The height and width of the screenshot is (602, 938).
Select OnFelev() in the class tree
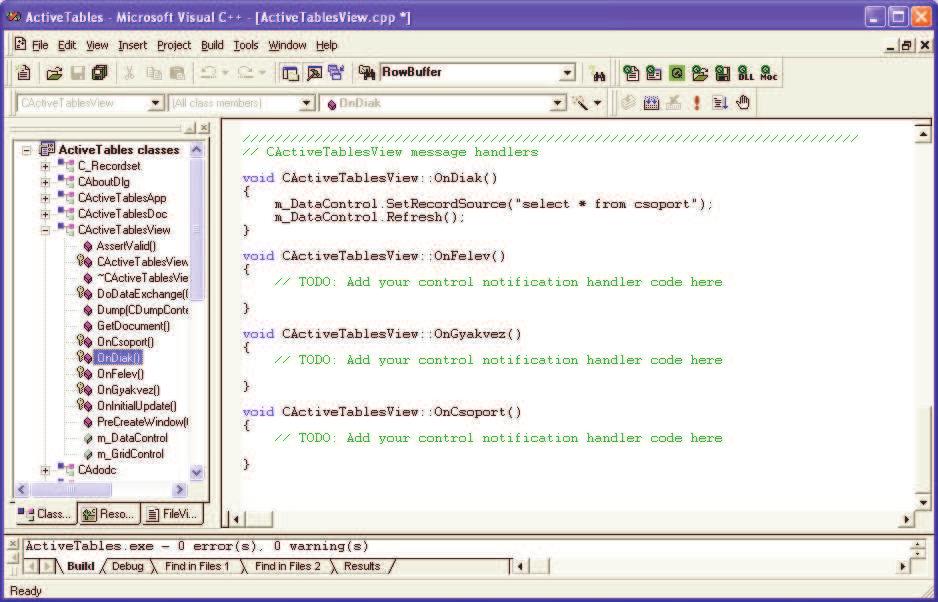click(120, 374)
